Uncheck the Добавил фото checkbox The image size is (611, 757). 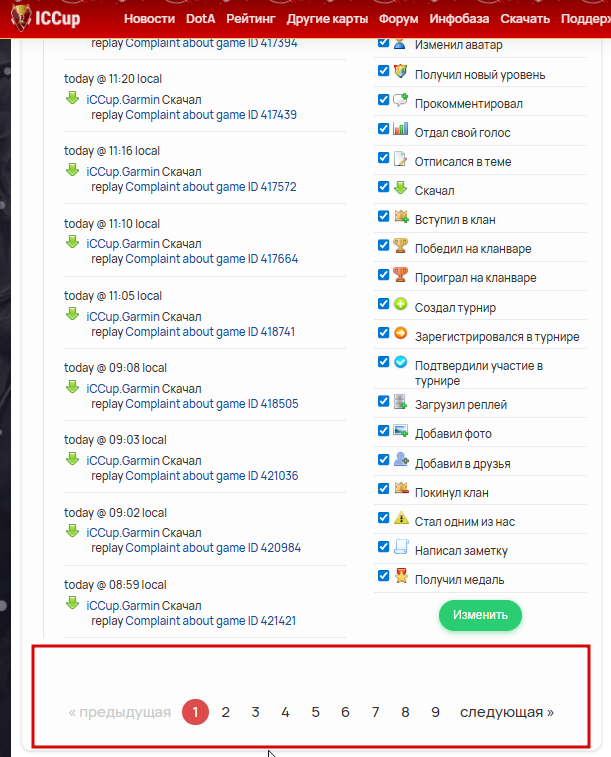click(x=384, y=431)
